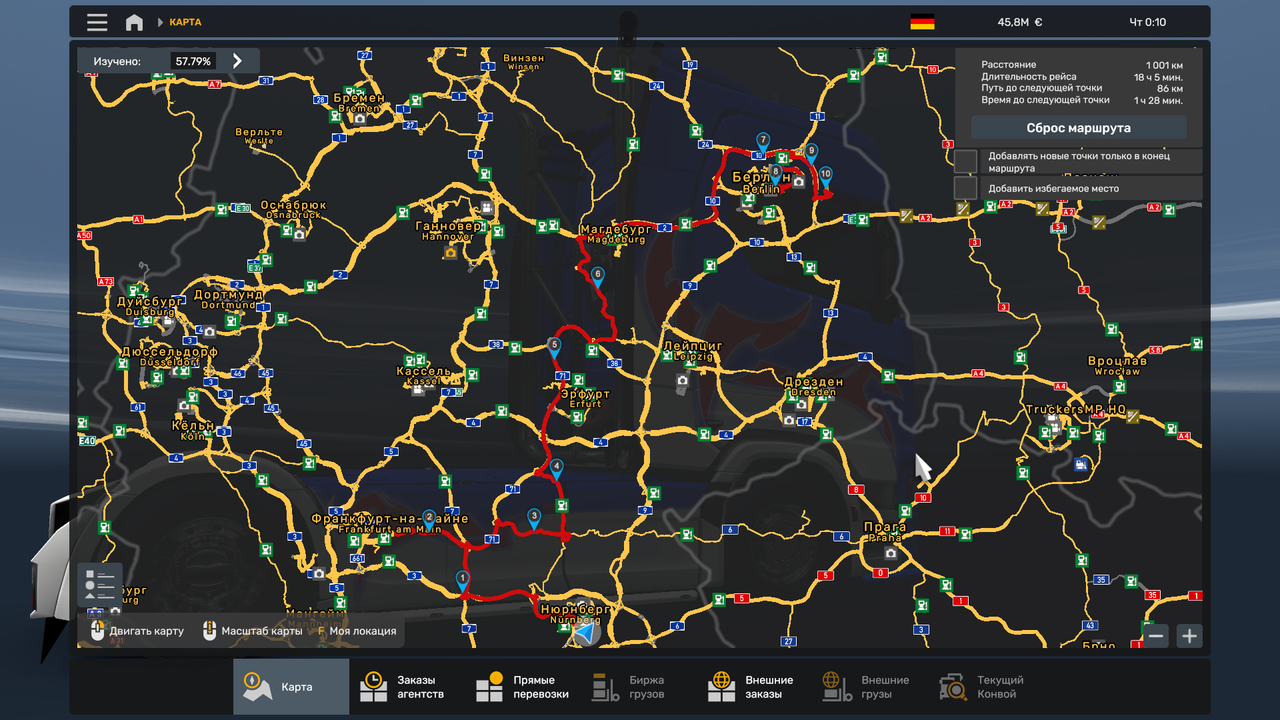Click the Эрфурт city label
Image resolution: width=1280 pixels, height=720 pixels.
click(x=585, y=394)
